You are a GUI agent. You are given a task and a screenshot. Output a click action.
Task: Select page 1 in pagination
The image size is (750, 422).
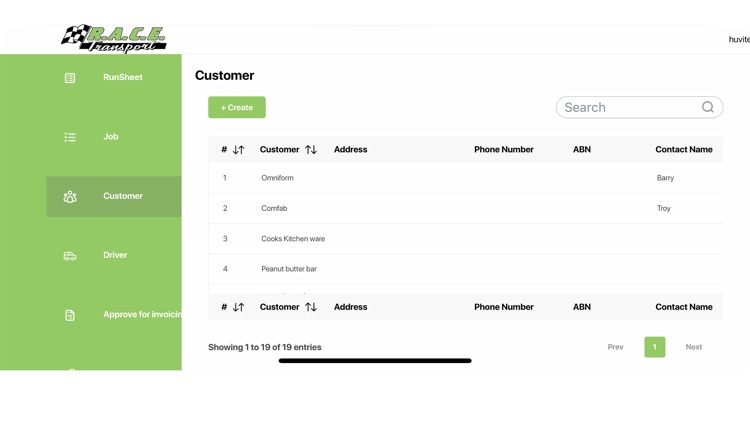(655, 347)
